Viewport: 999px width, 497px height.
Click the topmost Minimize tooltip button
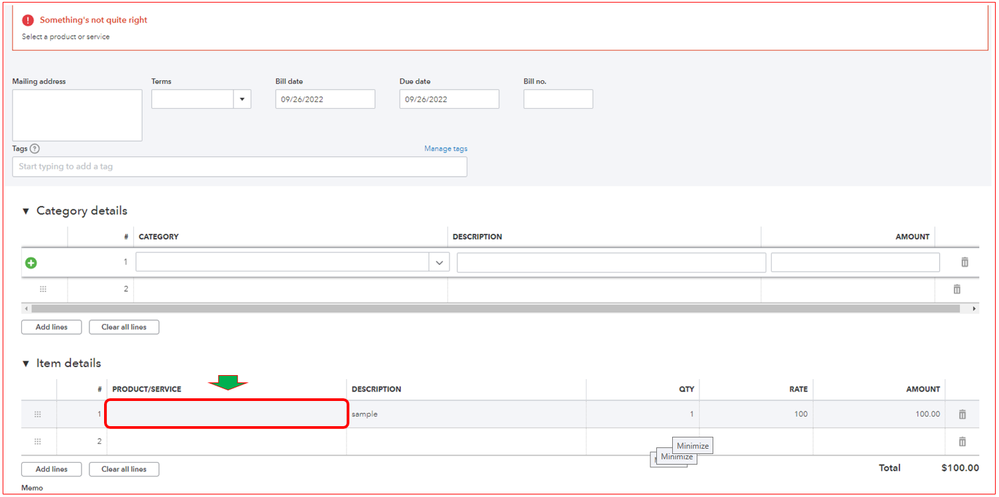coord(693,446)
